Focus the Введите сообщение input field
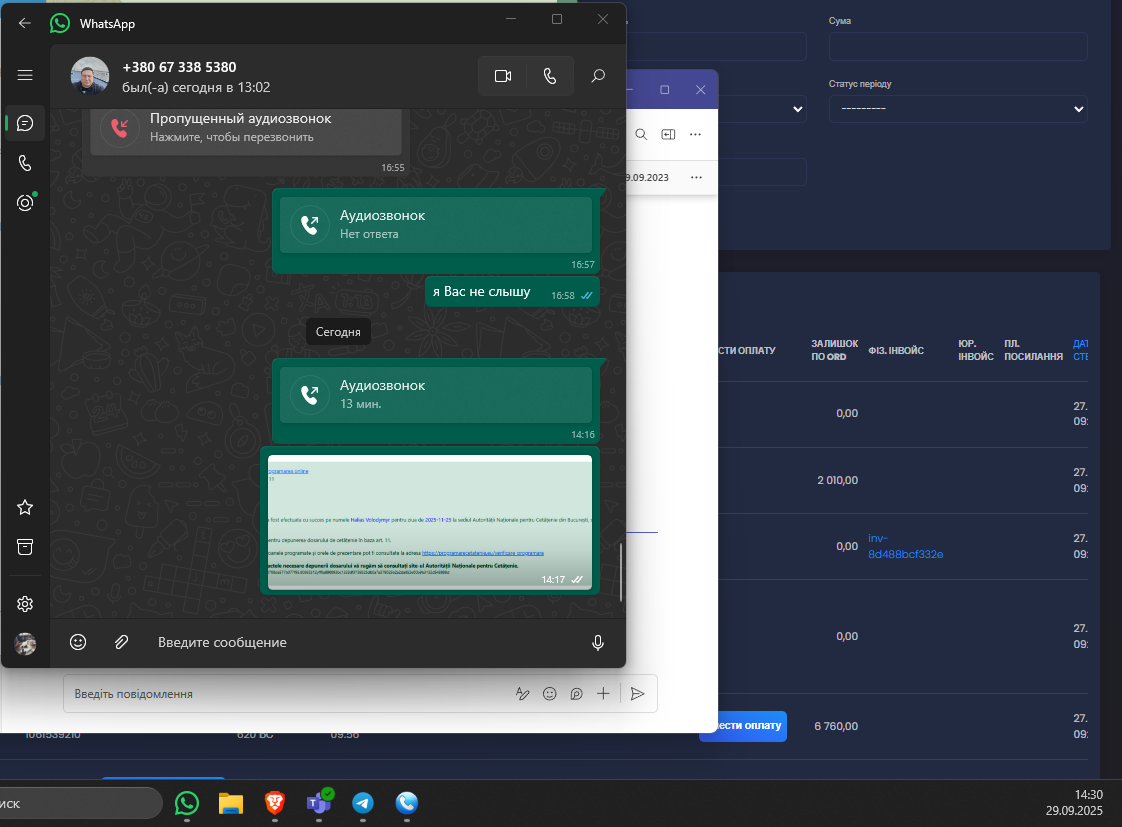Image resolution: width=1122 pixels, height=827 pixels. 361,642
